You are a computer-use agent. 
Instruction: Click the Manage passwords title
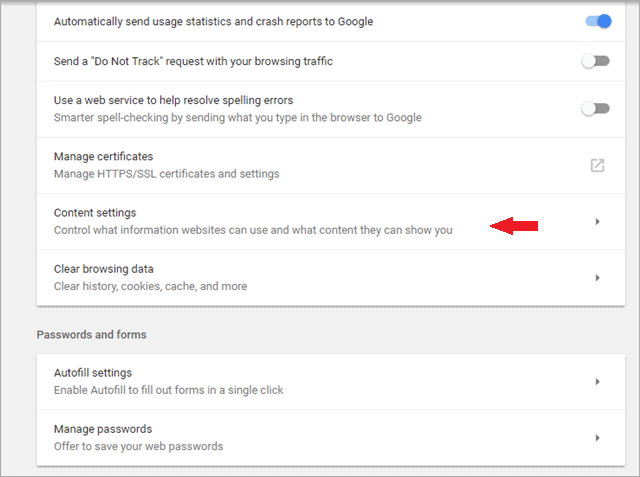click(101, 429)
